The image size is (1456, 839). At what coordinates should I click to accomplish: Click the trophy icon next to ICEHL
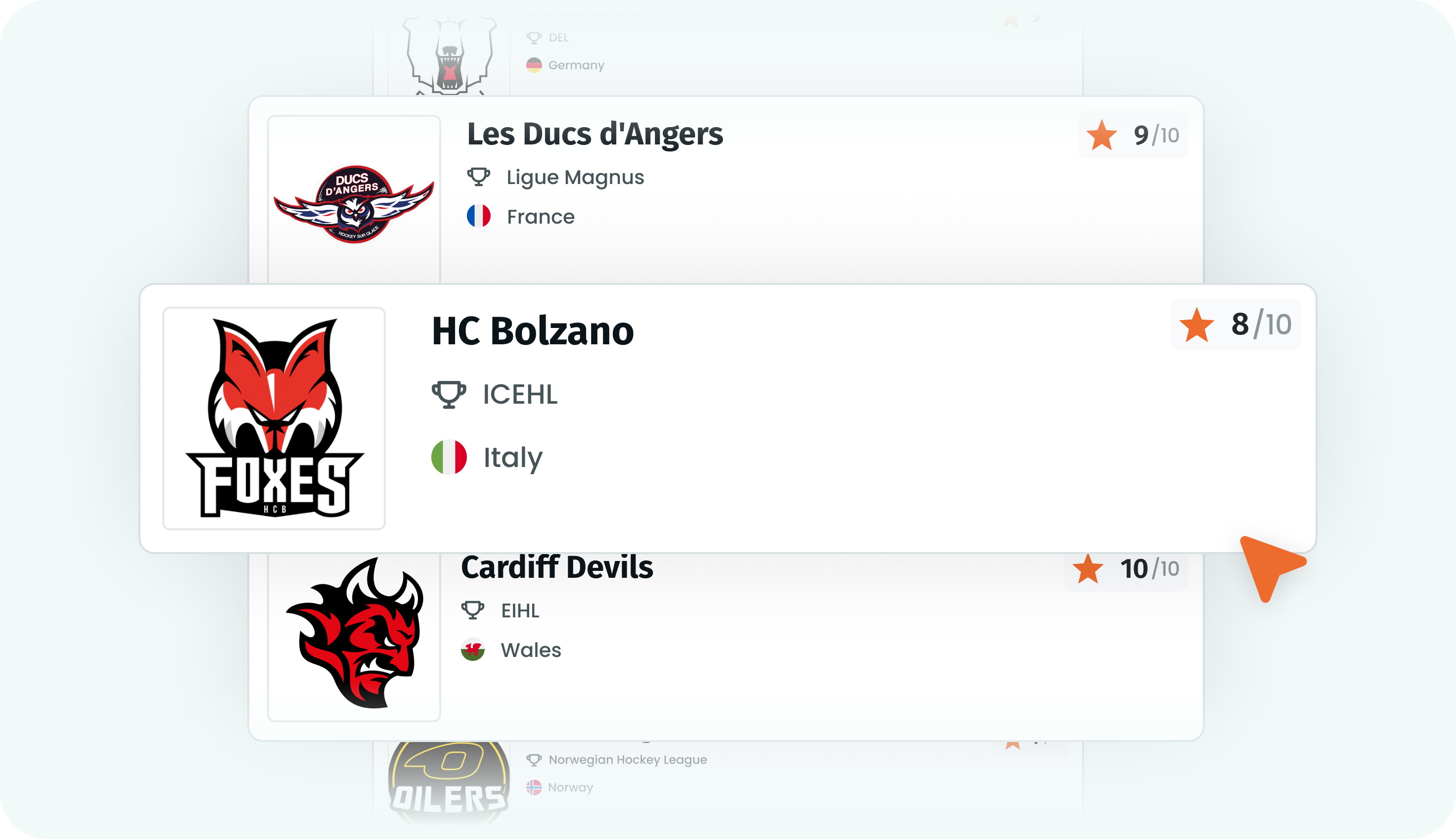coord(449,394)
